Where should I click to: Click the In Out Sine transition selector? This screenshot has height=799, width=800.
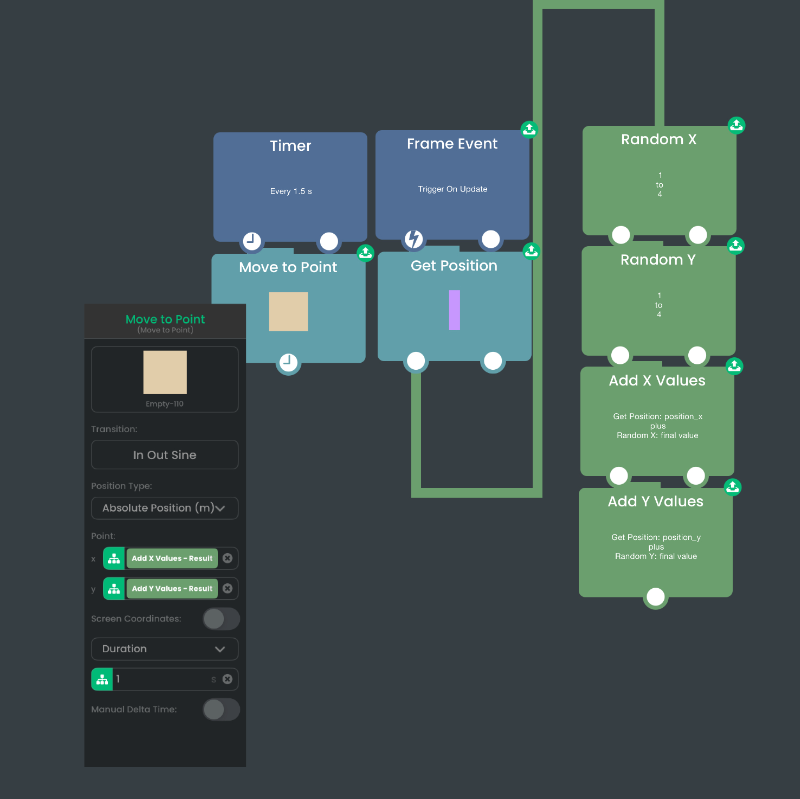pyautogui.click(x=165, y=455)
